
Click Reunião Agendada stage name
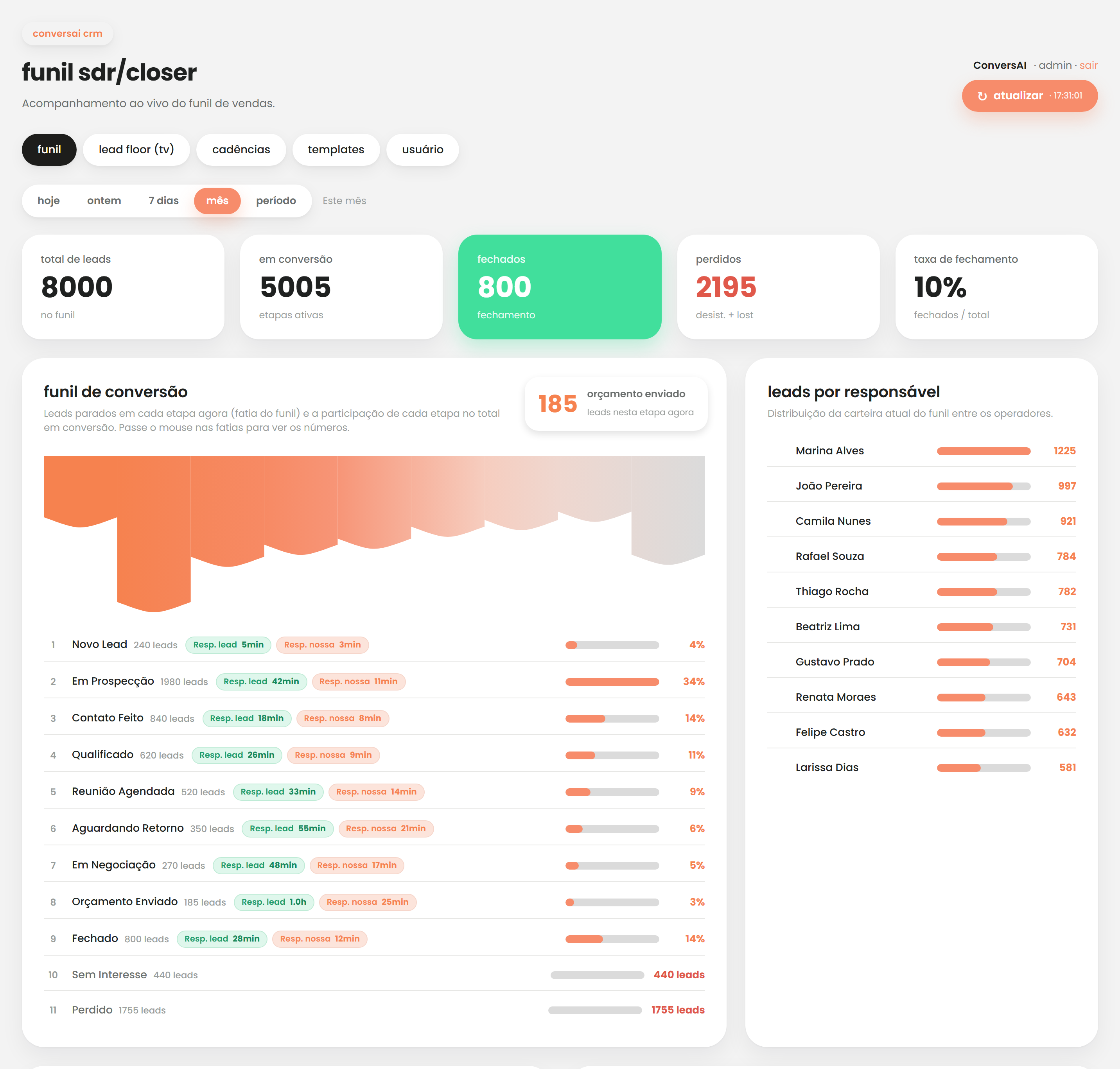123,791
